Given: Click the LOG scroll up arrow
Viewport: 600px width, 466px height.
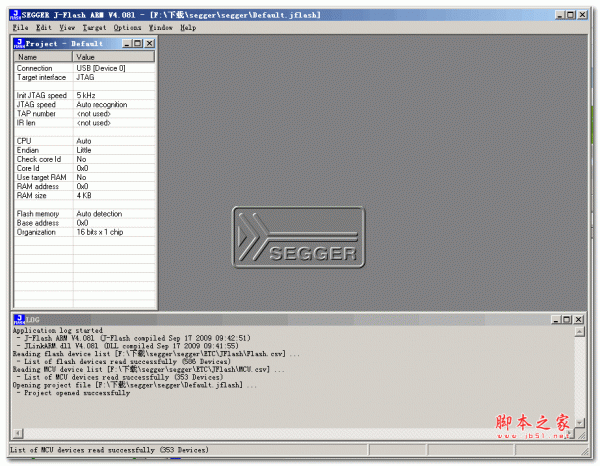Looking at the screenshot, I should click(580, 331).
